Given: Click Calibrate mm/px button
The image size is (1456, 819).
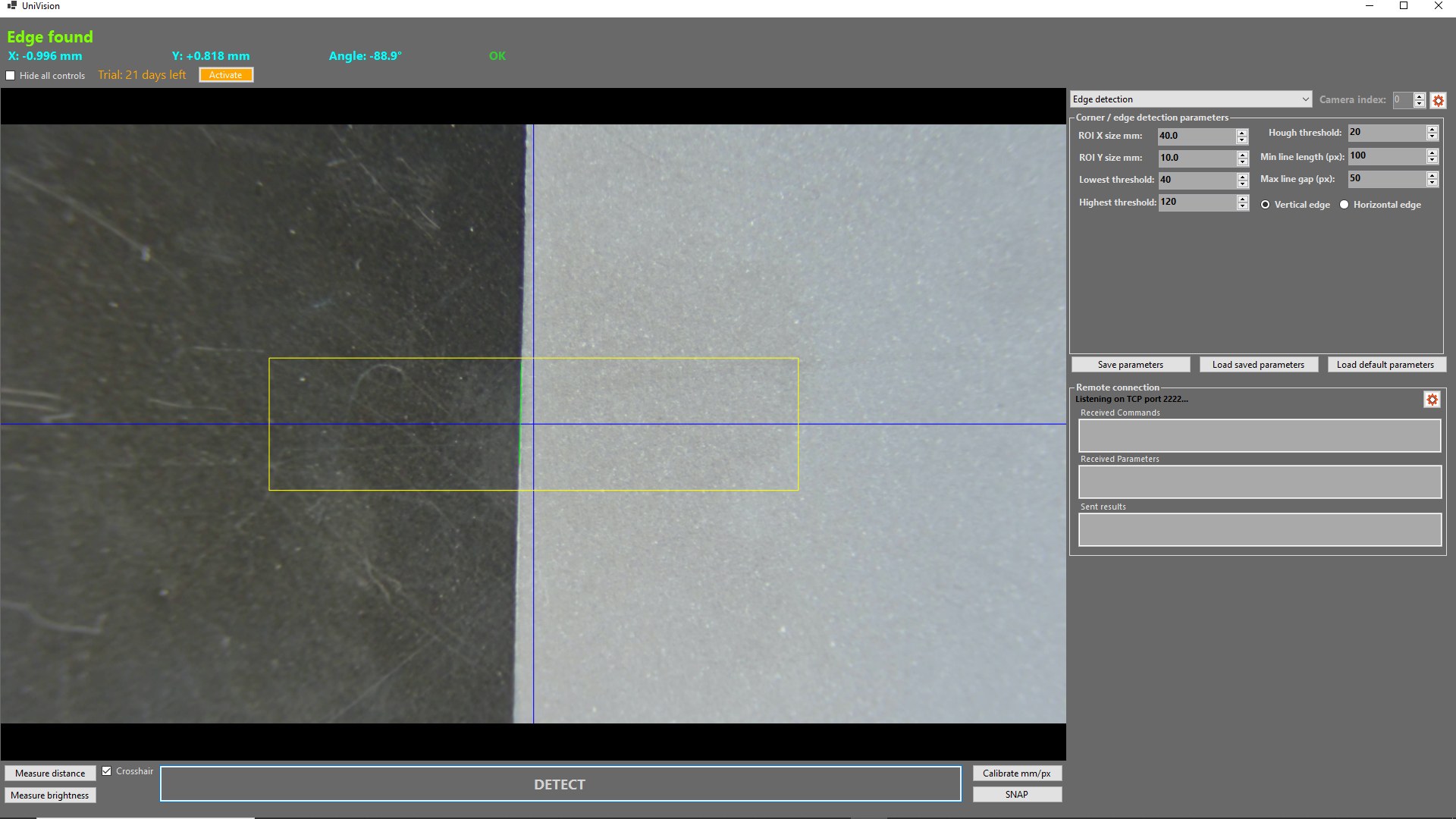Looking at the screenshot, I should (1016, 773).
